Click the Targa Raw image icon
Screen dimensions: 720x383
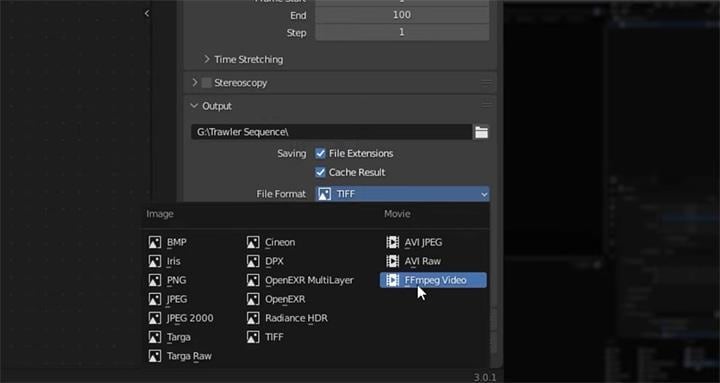tap(155, 356)
